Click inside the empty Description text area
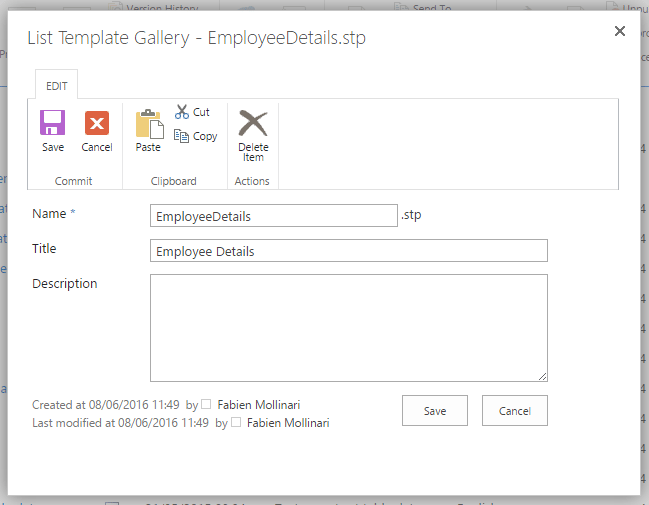Screen dimensions: 649x505 point(349,327)
